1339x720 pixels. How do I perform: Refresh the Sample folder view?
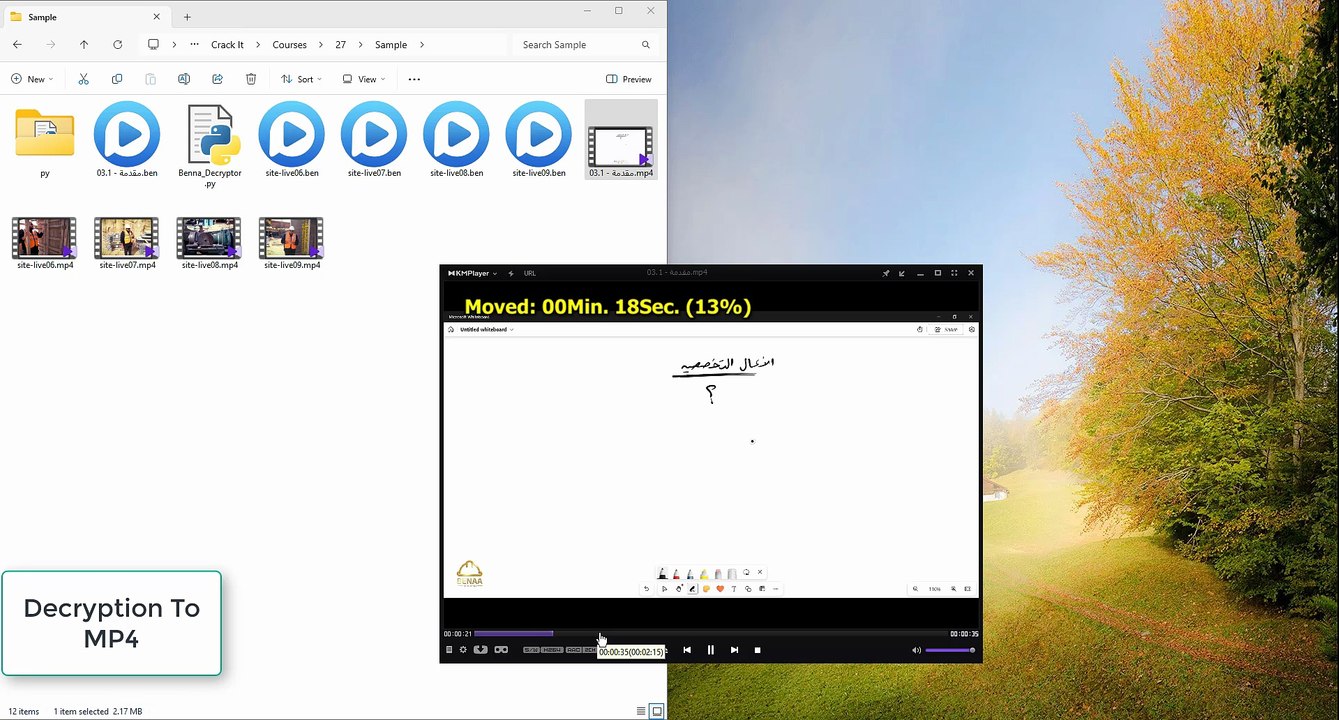(118, 45)
